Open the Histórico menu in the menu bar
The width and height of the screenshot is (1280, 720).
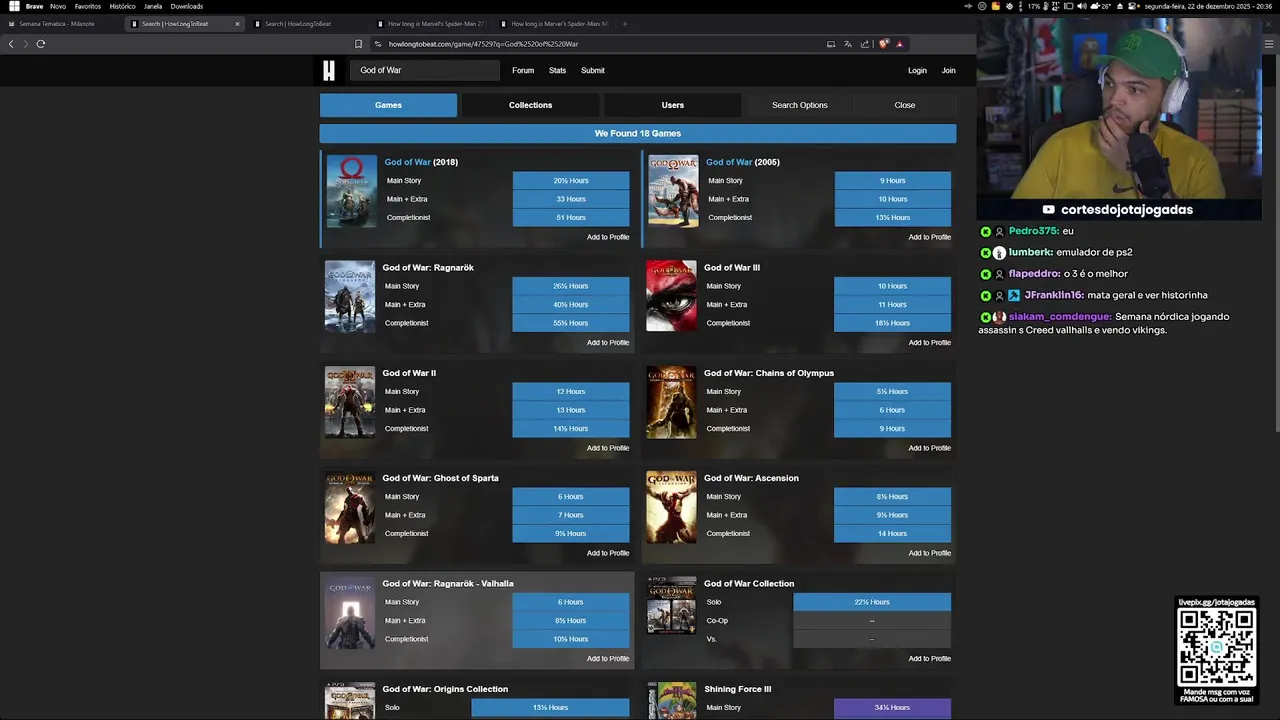(122, 6)
